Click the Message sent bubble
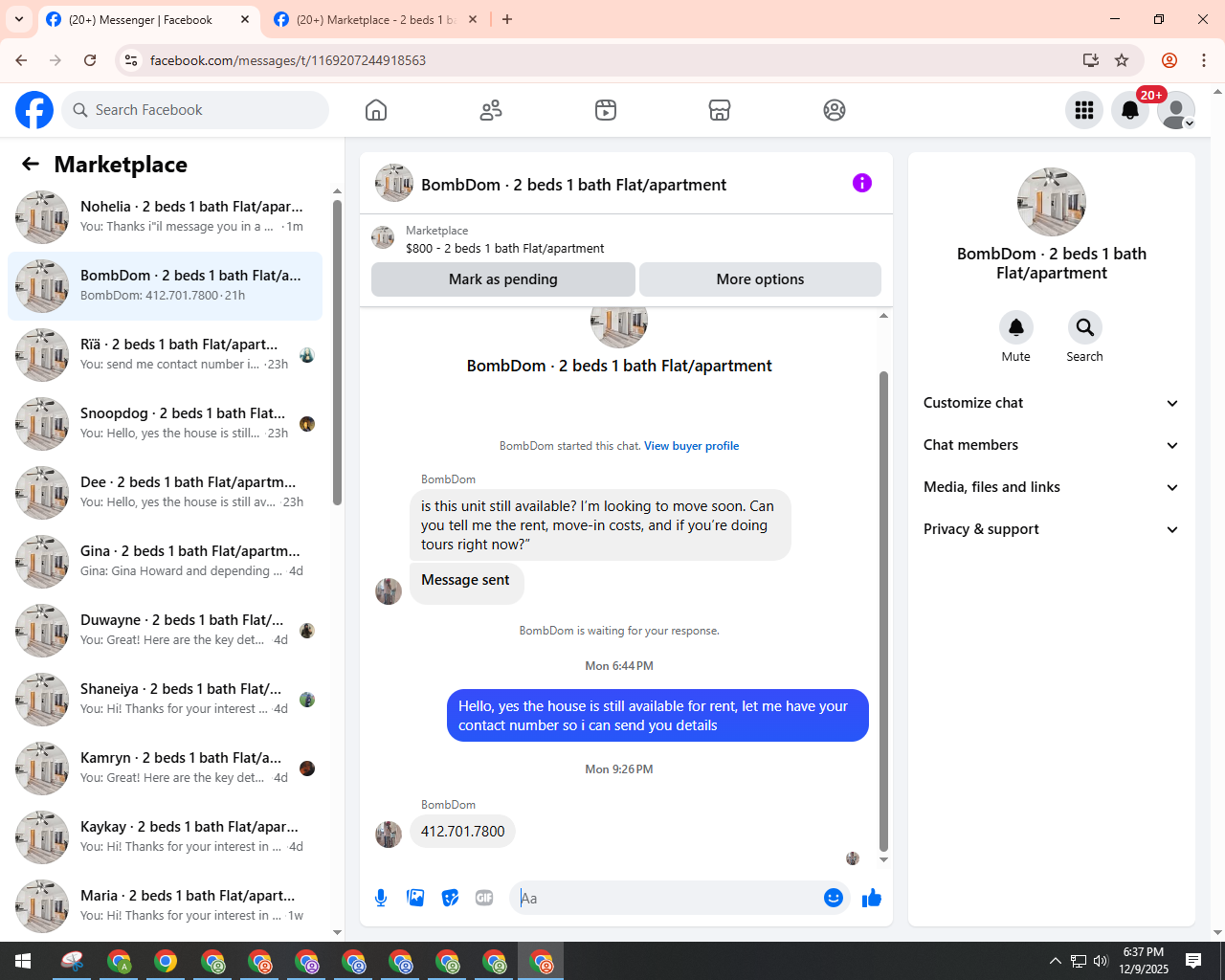This screenshot has height=980, width=1225. tap(466, 584)
